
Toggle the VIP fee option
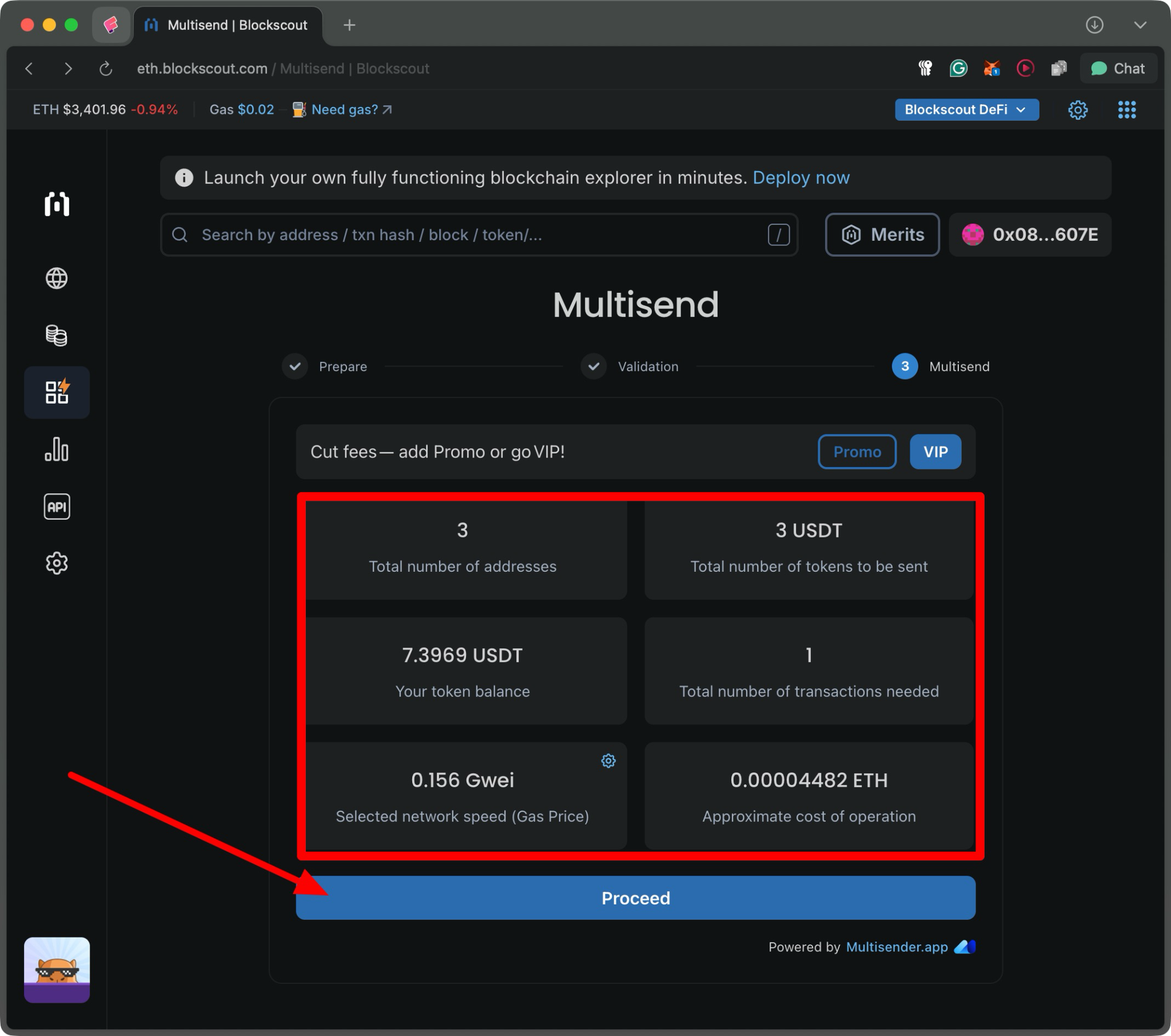pos(935,451)
